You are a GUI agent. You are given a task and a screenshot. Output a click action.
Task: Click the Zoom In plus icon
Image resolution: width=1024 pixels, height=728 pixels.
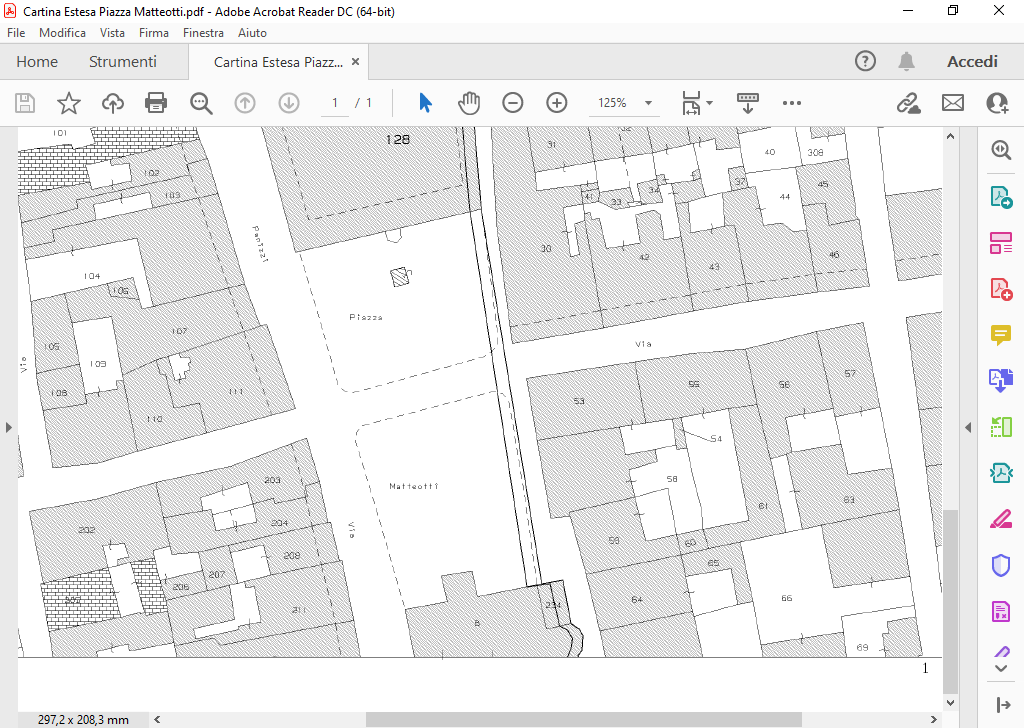tap(557, 103)
